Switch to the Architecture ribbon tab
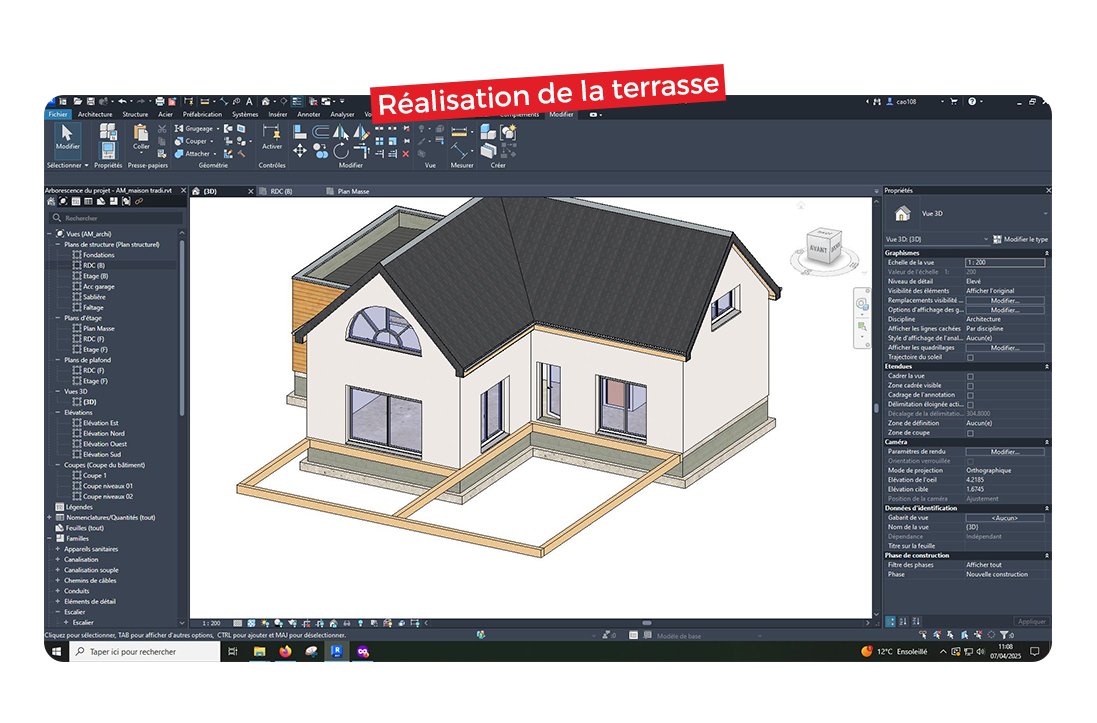Image resolution: width=1097 pixels, height=723 pixels. (x=95, y=114)
